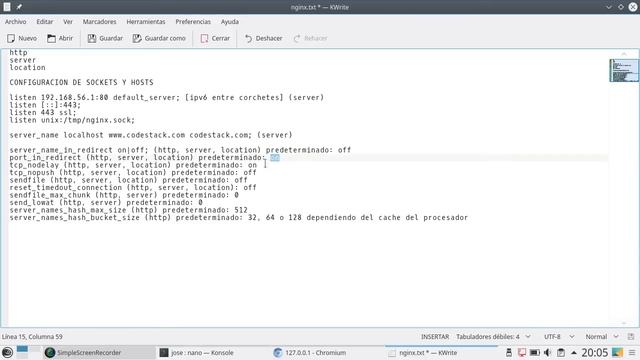Click line 'listen unix:/tmp/nginx.sock;'
The image size is (640, 360).
pos(72,120)
